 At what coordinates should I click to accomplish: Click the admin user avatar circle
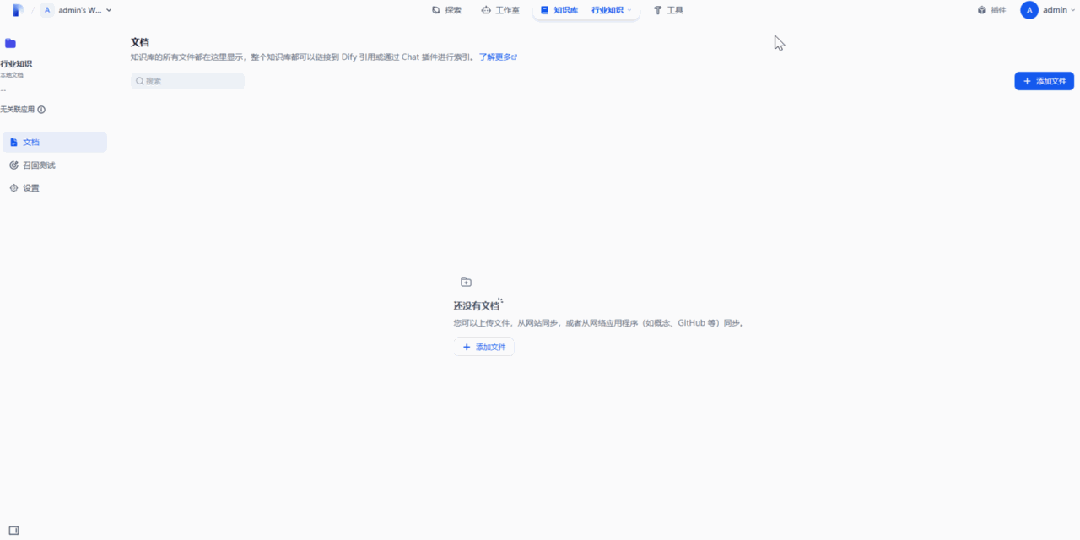(1029, 10)
